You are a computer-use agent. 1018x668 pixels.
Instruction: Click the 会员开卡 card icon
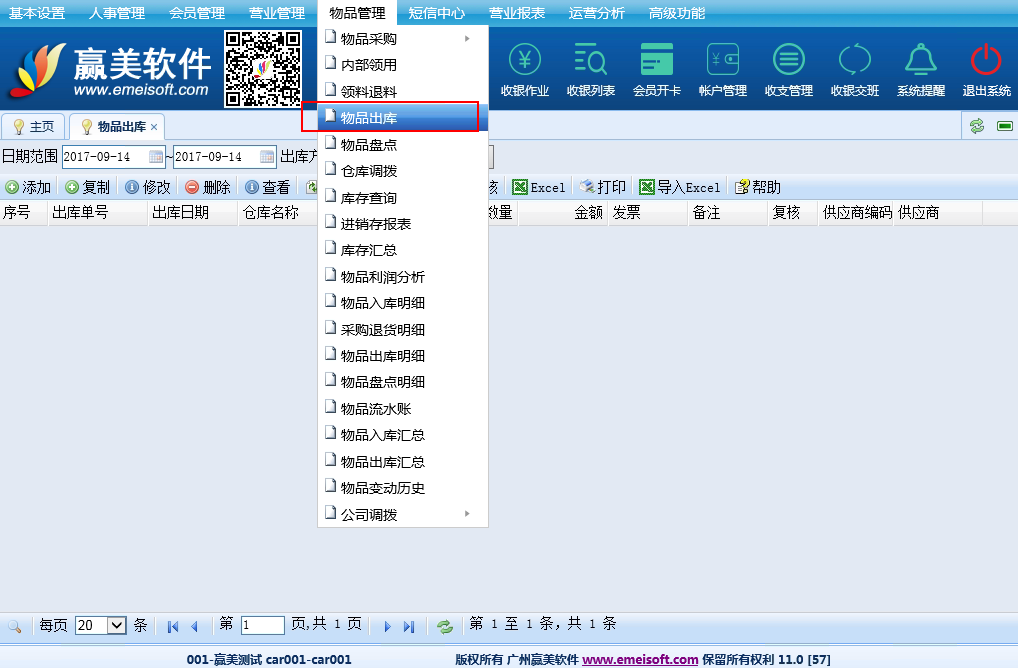coord(657,62)
